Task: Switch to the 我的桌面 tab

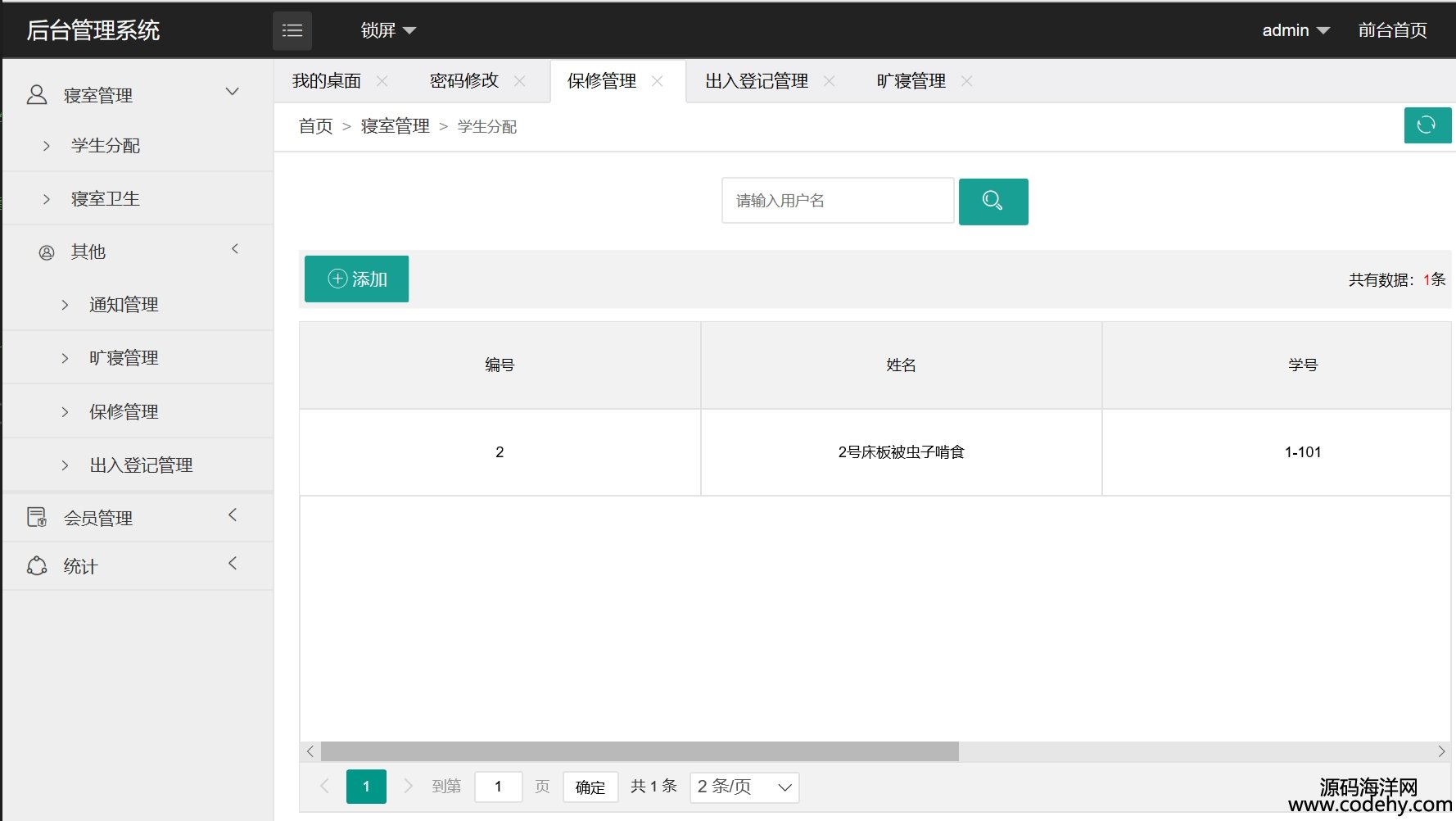Action: [327, 81]
